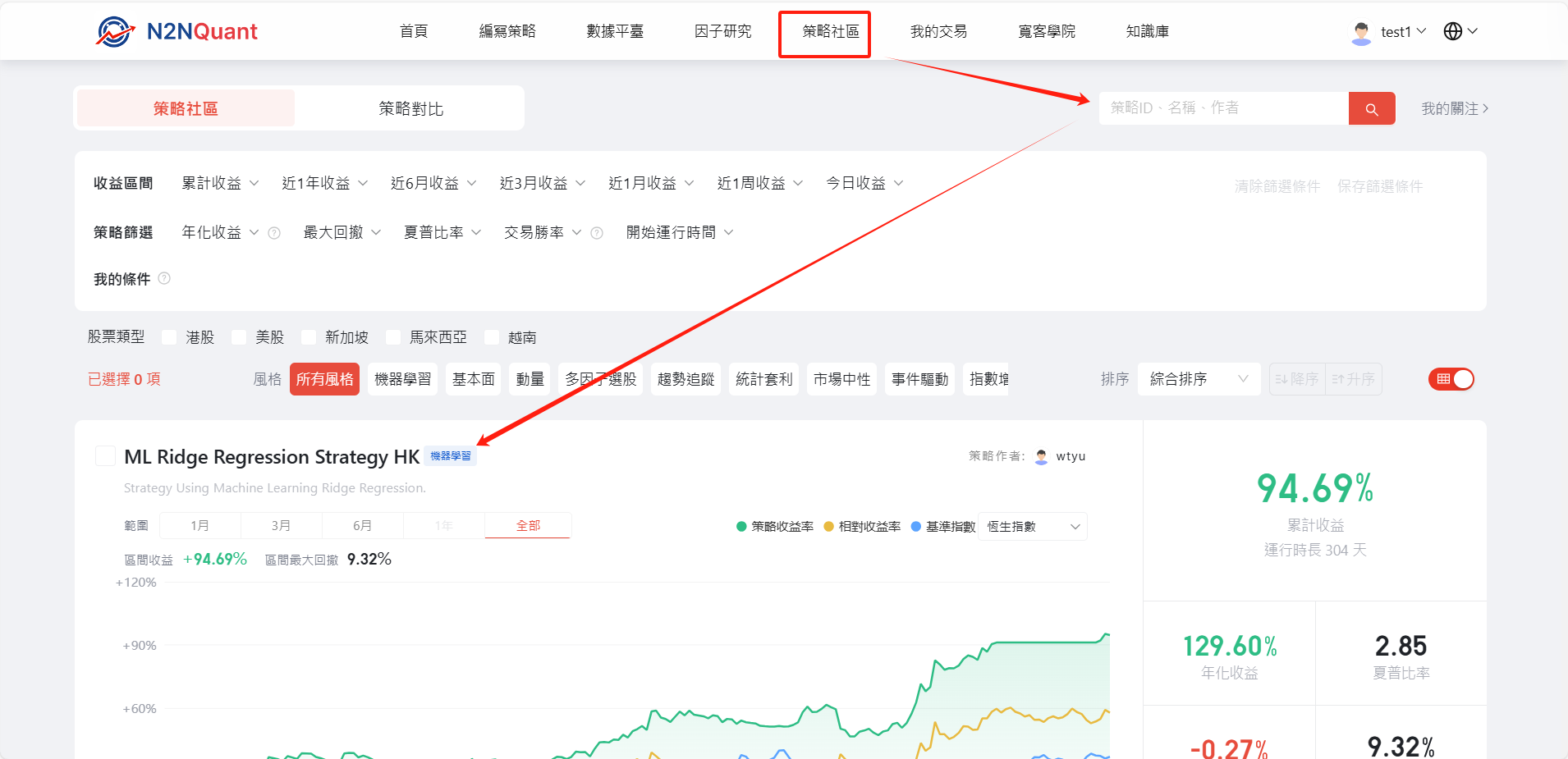Click the wtyu author avatar
This screenshot has height=759, width=1568.
click(x=1042, y=456)
